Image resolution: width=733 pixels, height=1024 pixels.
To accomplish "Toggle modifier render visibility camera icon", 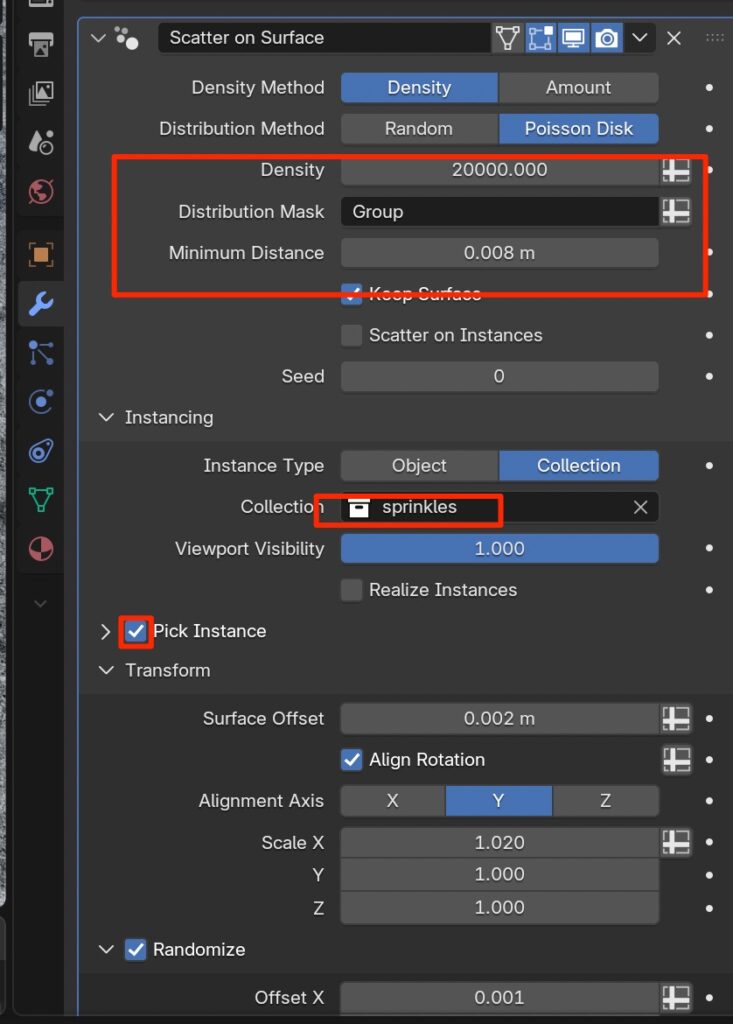I will pyautogui.click(x=606, y=38).
